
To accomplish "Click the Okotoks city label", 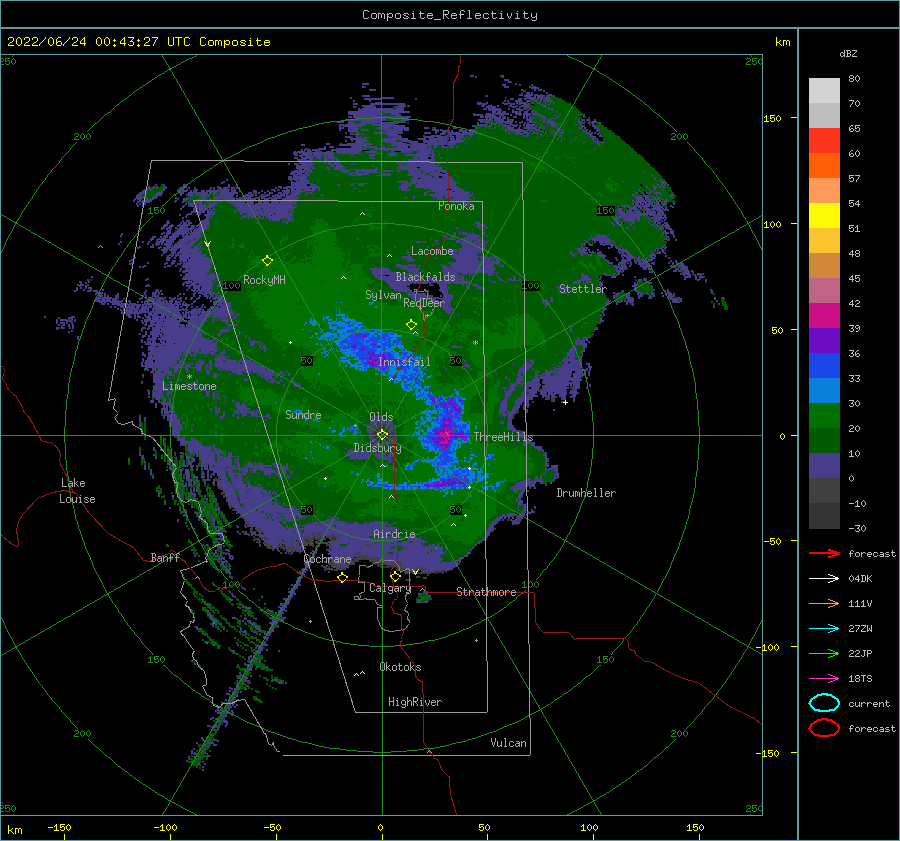I will pos(400,667).
